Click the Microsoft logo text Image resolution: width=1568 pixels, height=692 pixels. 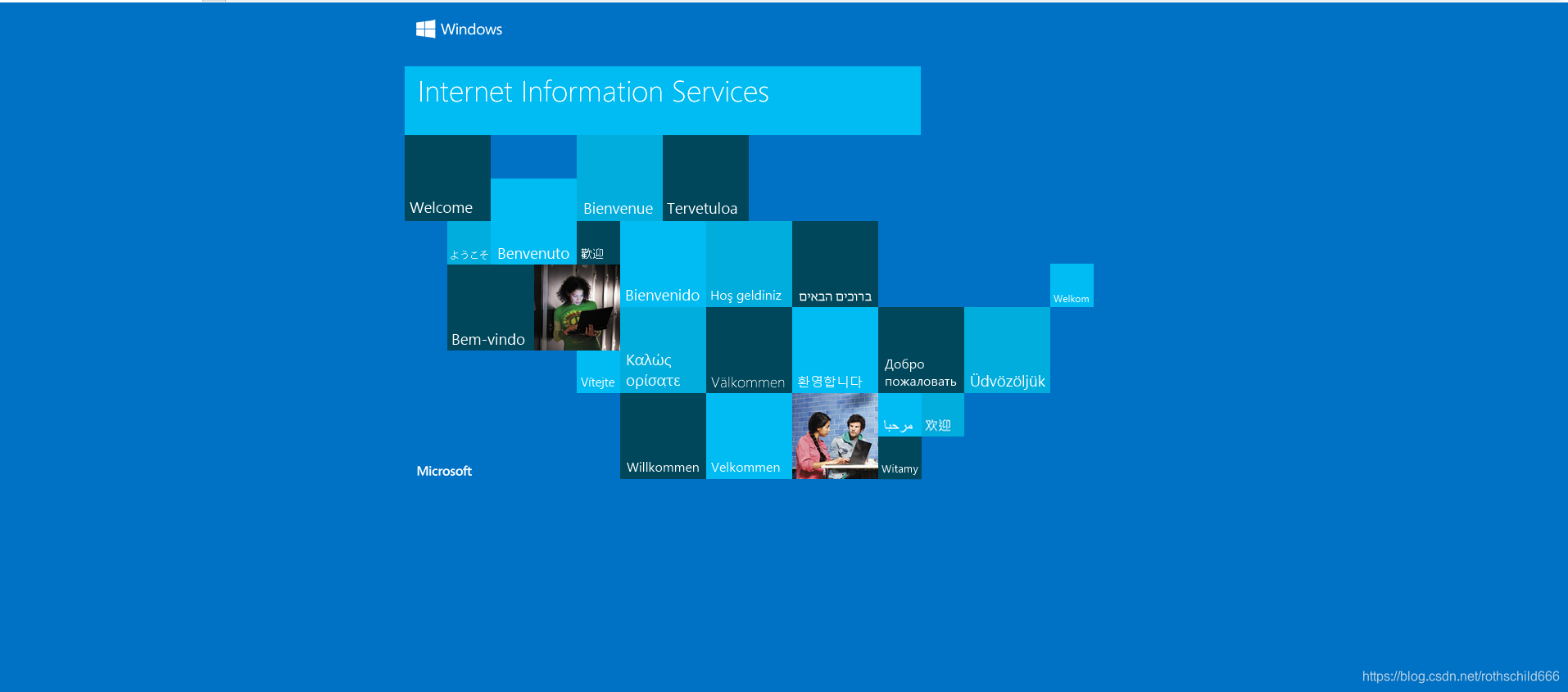pyautogui.click(x=444, y=471)
